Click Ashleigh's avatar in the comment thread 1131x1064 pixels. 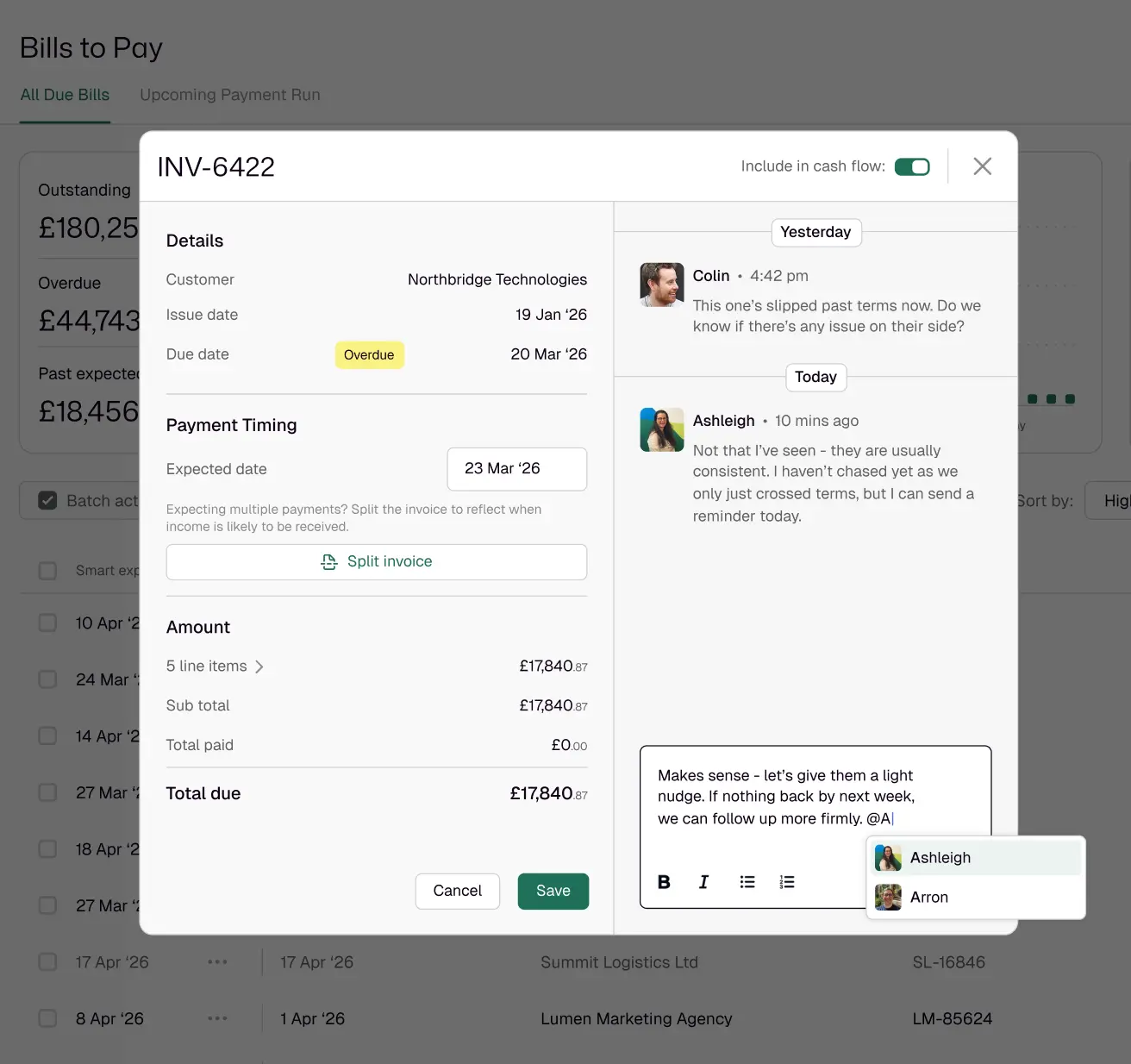point(662,429)
